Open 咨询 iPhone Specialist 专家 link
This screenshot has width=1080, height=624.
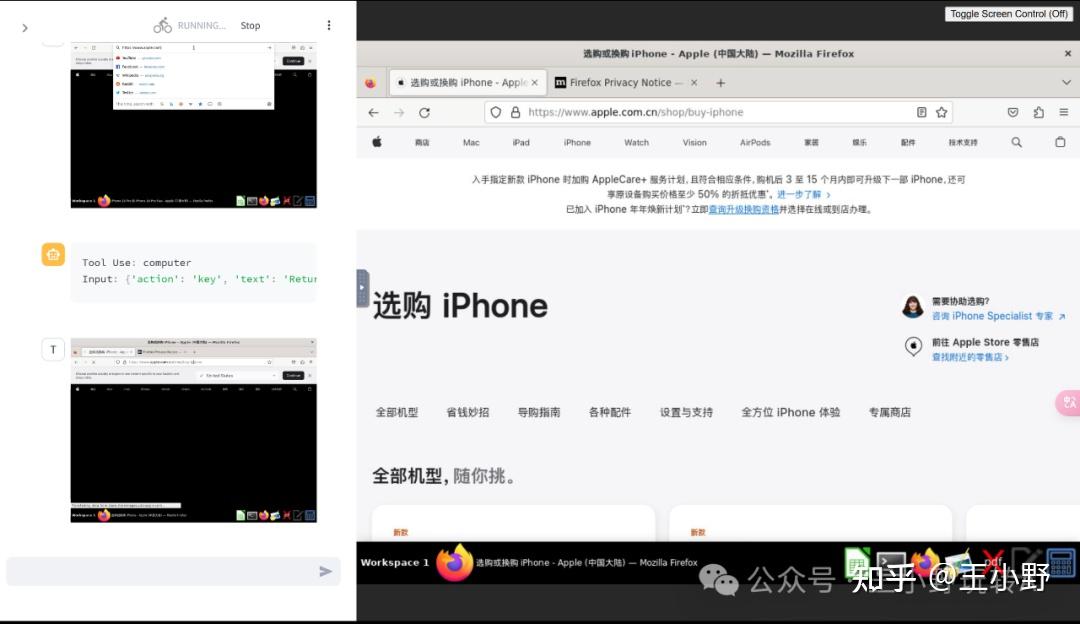[998, 316]
